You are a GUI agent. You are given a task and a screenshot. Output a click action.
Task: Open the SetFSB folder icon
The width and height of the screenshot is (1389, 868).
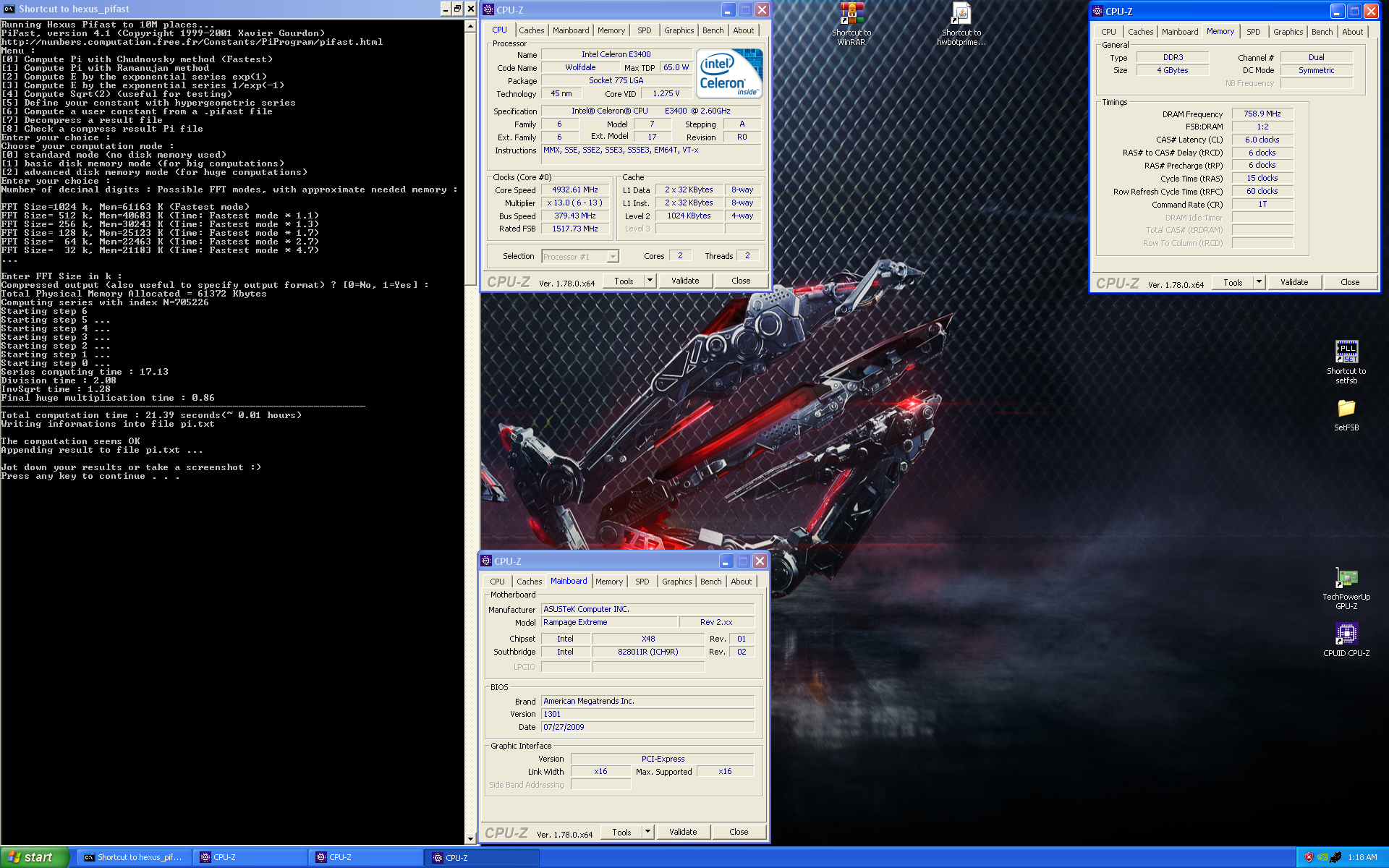point(1346,415)
